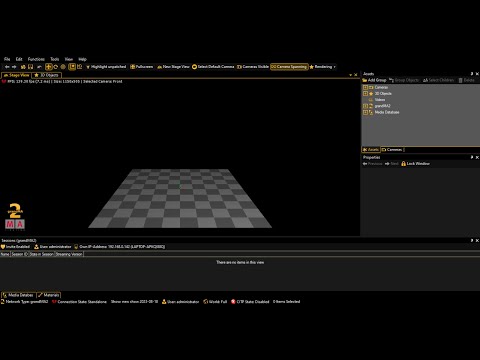Close the Stage View document tab

click(x=356, y=75)
